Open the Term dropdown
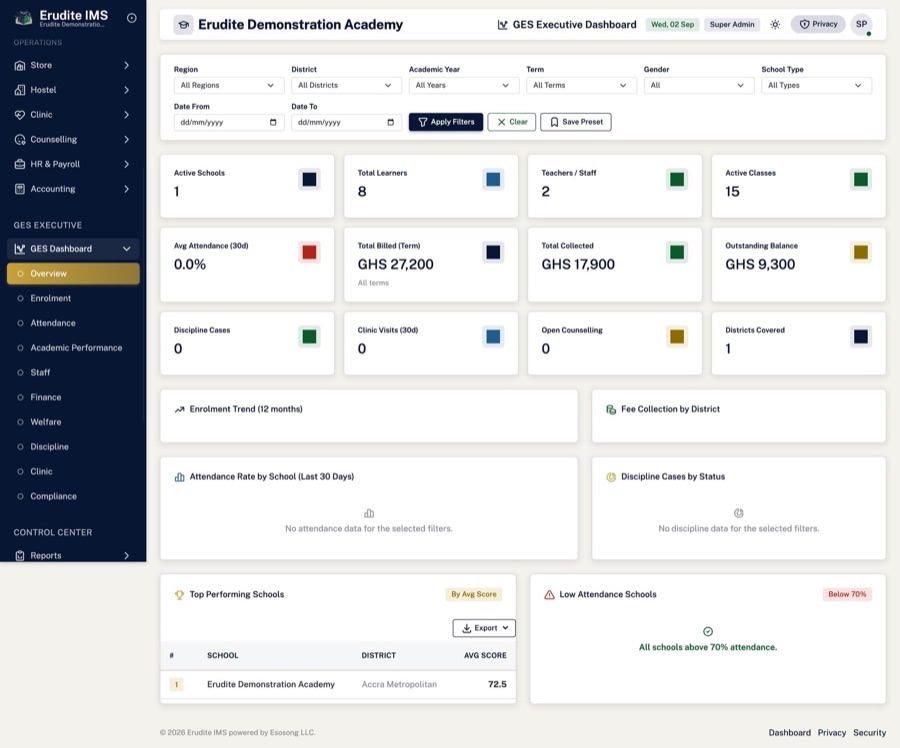900x748 pixels. coord(581,86)
